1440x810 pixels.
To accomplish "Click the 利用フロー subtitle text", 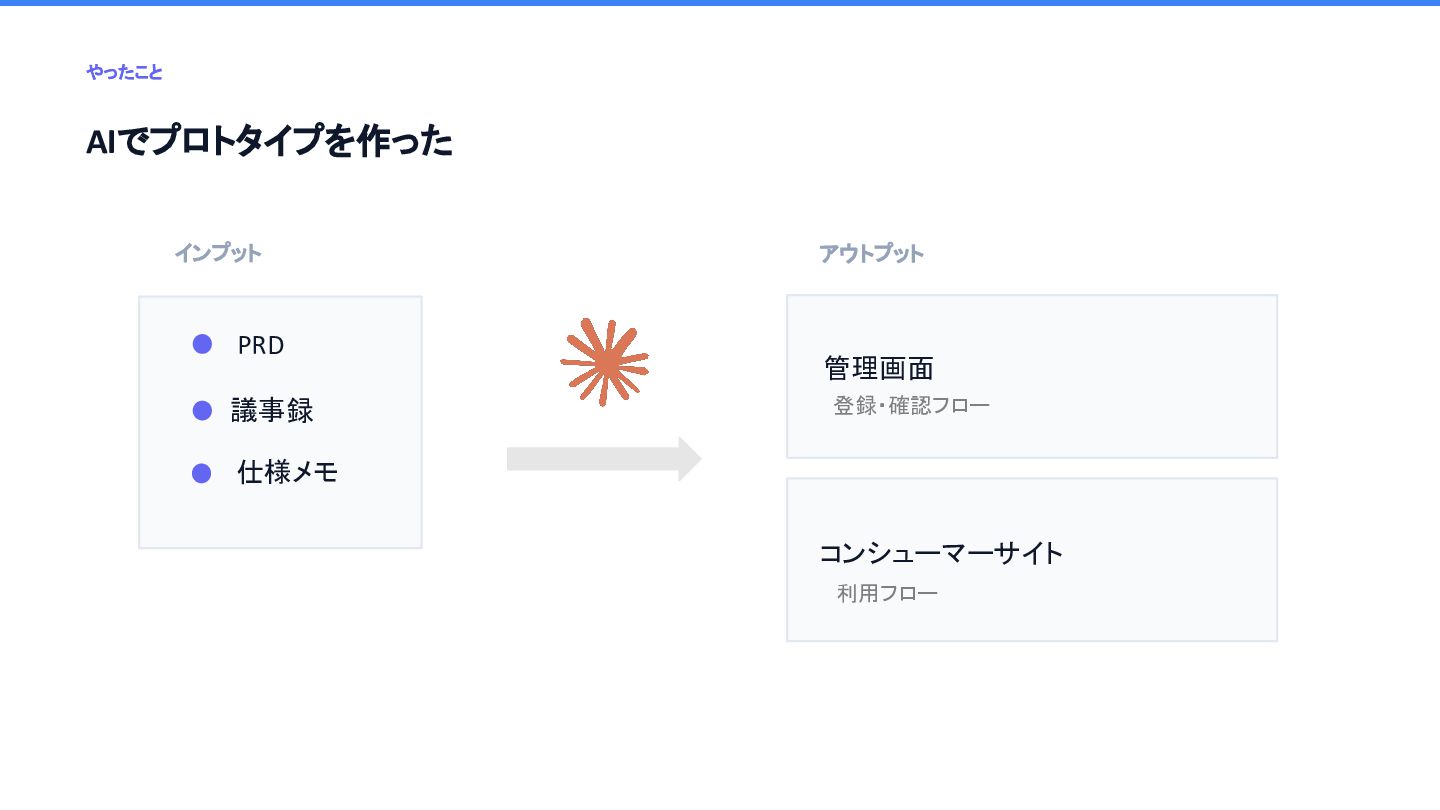I will tap(887, 593).
